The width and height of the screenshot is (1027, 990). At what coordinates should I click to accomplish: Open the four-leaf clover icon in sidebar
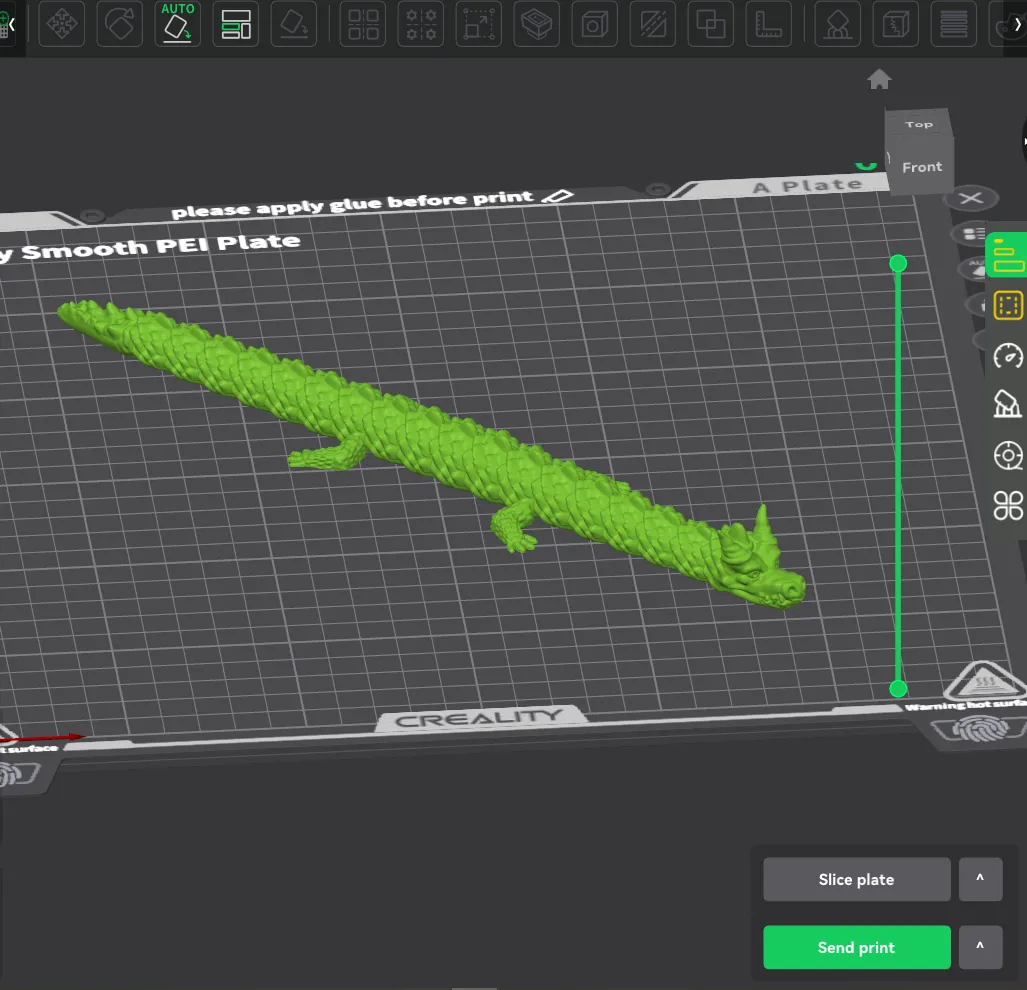point(1008,505)
